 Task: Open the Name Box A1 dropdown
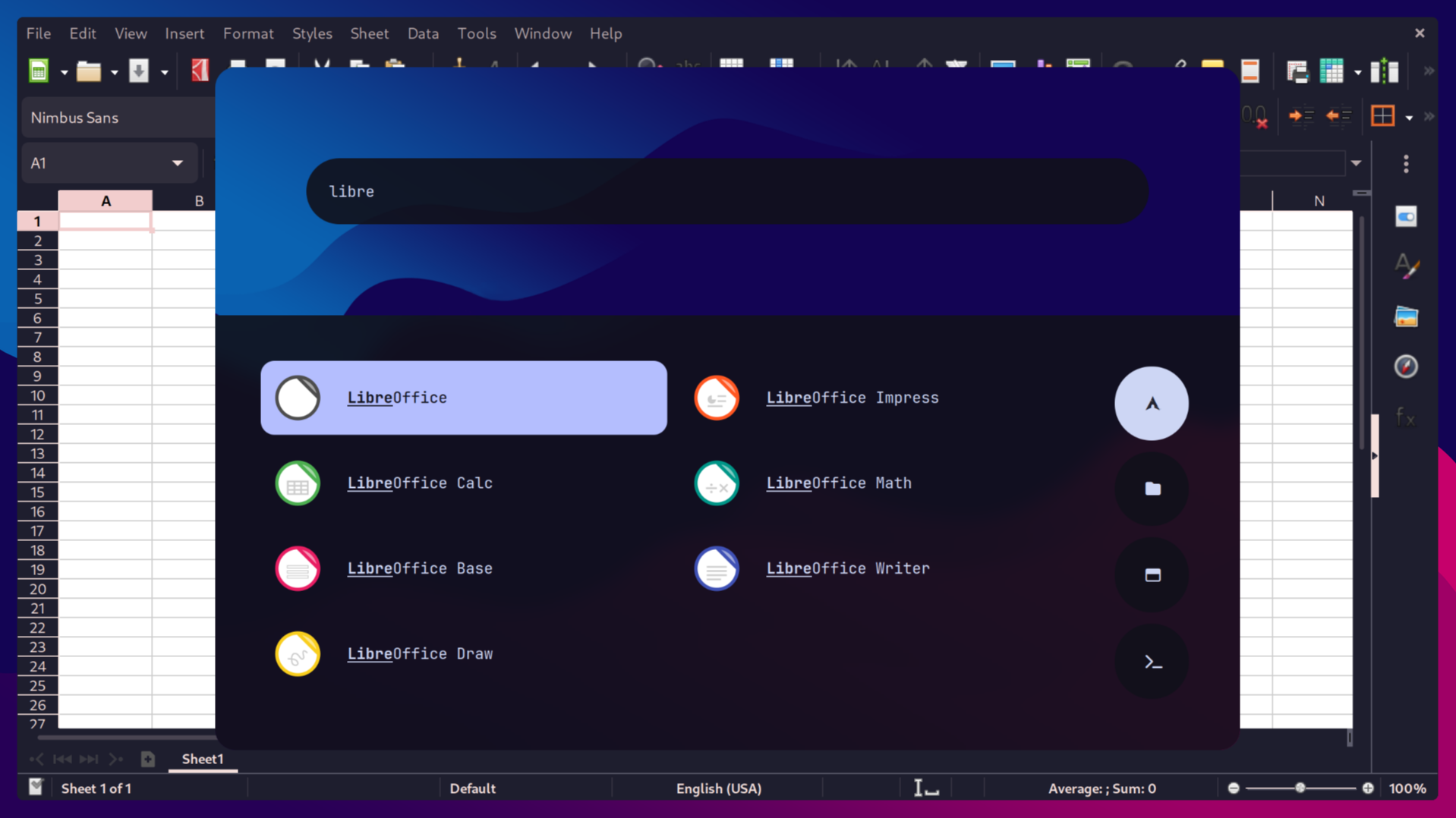click(x=178, y=163)
